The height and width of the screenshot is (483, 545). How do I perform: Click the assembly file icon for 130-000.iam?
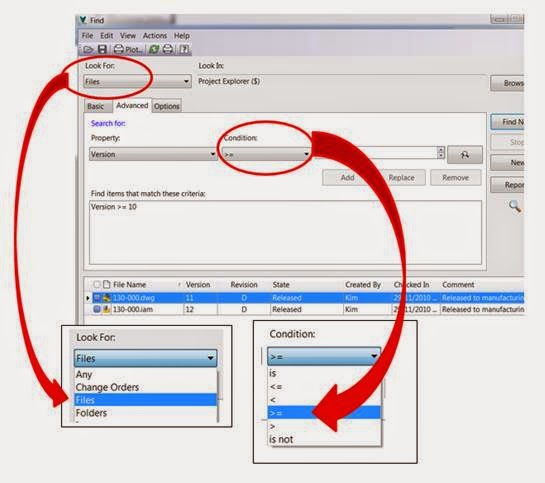(x=106, y=309)
